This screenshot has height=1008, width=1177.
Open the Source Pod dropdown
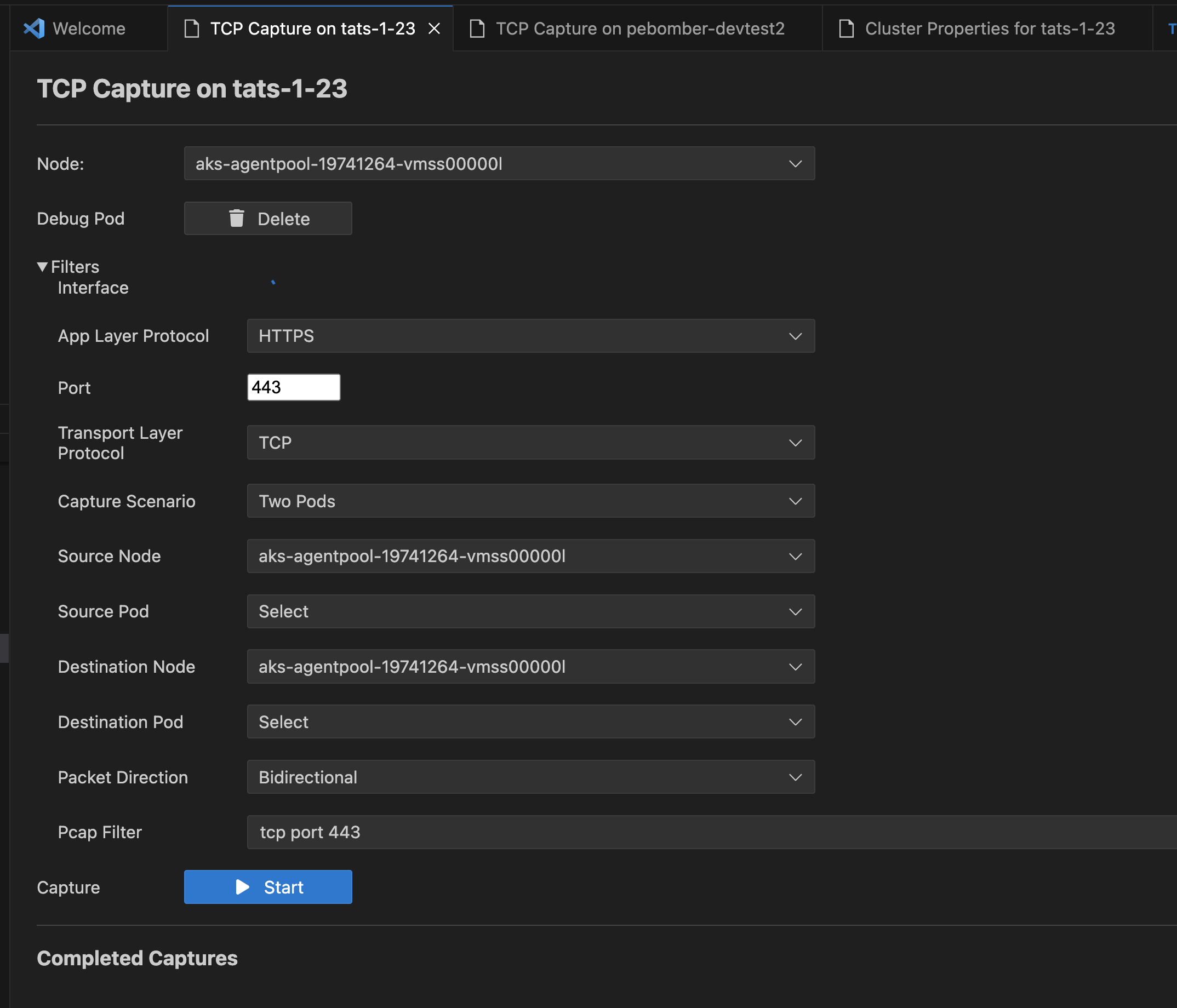click(x=531, y=611)
